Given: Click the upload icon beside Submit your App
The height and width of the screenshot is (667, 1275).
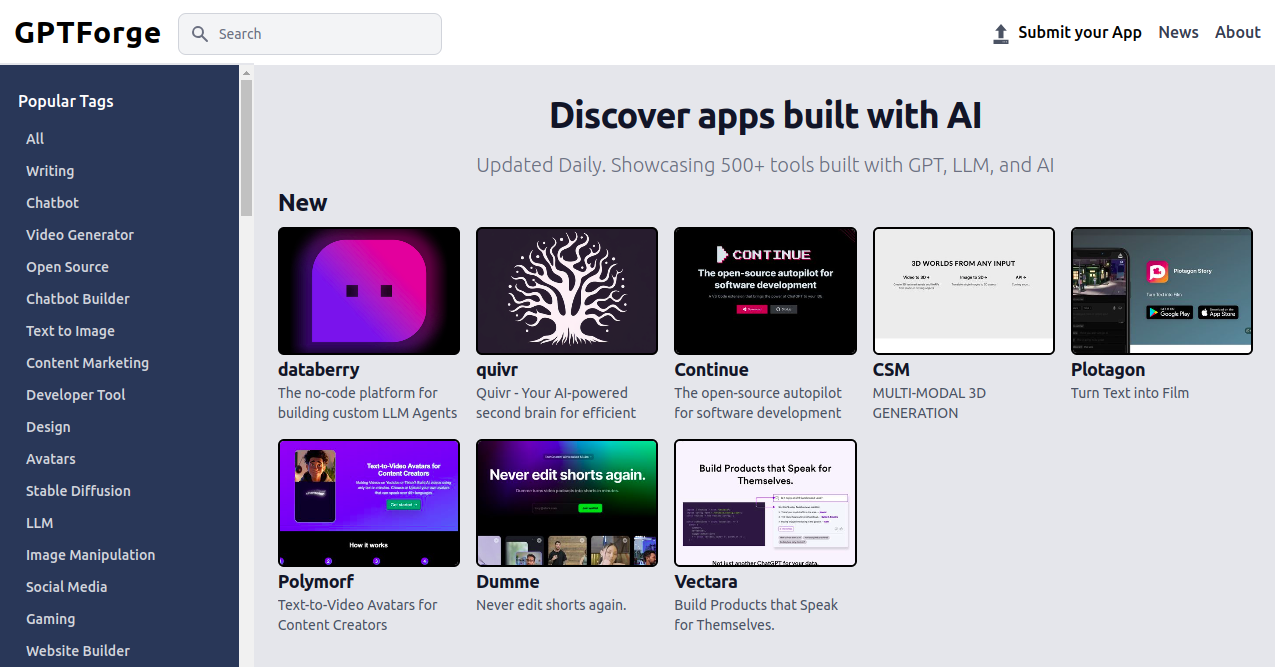Looking at the screenshot, I should point(1001,34).
